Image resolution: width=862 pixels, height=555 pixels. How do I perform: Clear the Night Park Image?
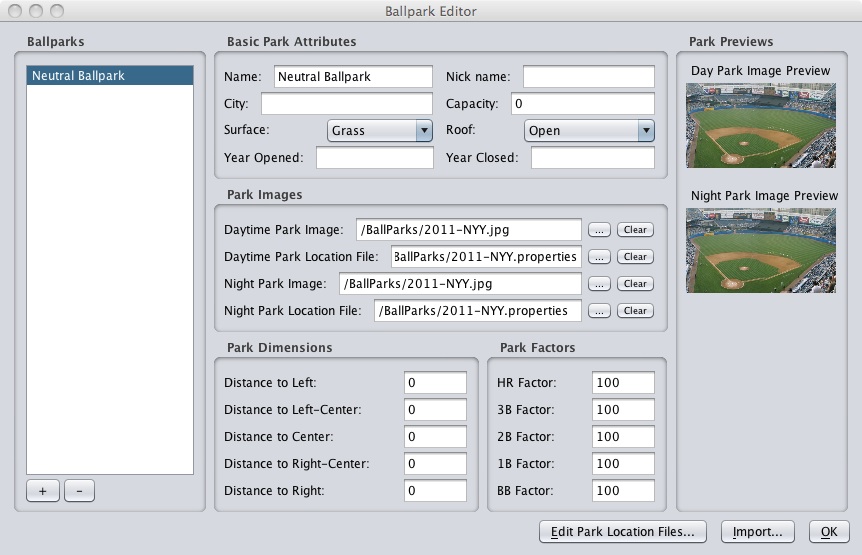point(635,284)
